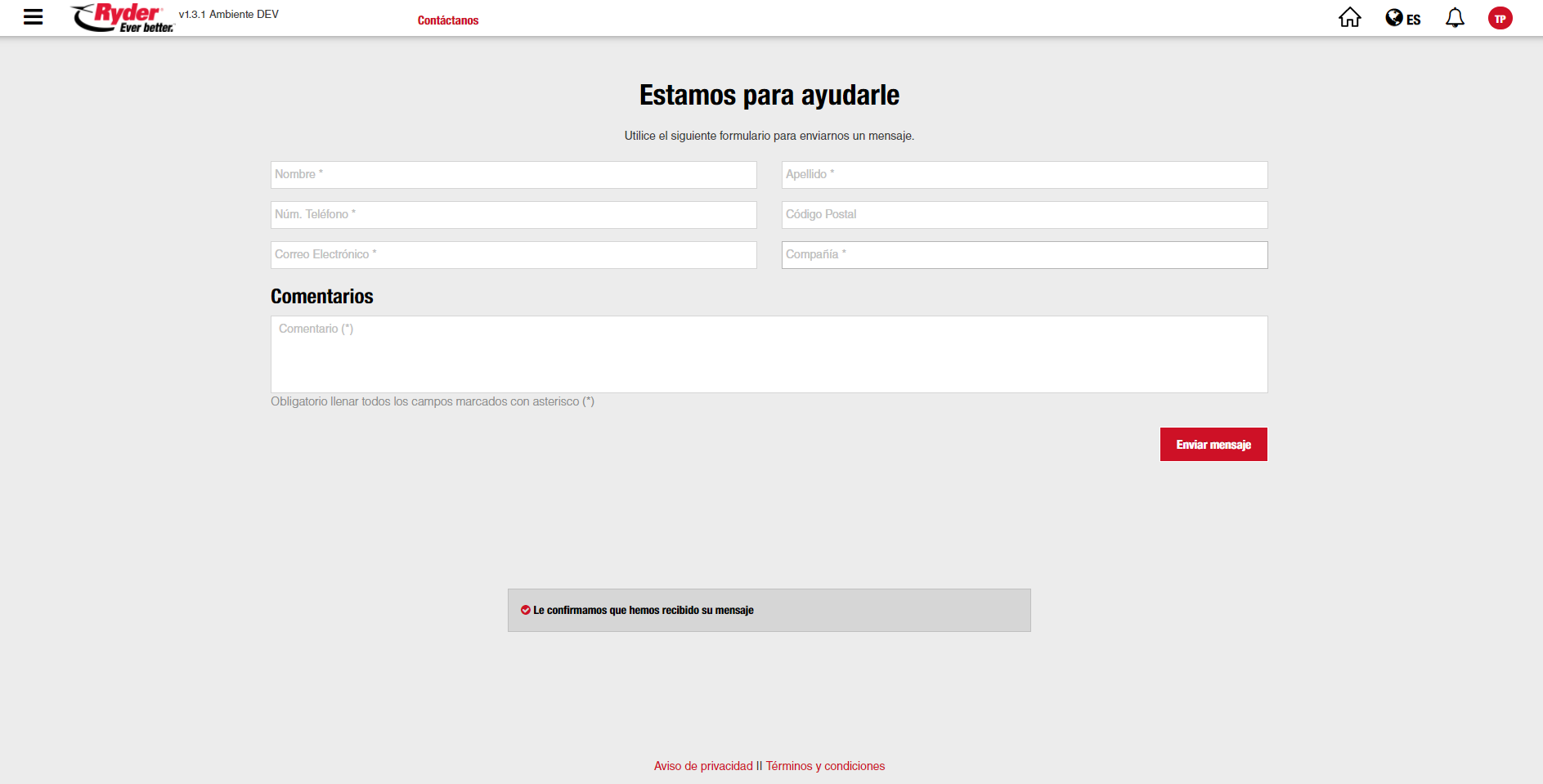Click the Ryder logo
The width and height of the screenshot is (1543, 784).
123,17
